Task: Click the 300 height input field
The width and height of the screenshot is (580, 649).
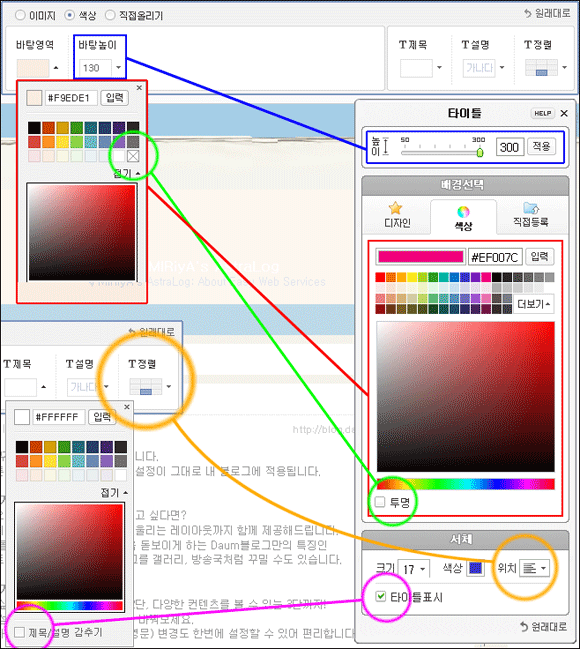Action: tap(510, 147)
